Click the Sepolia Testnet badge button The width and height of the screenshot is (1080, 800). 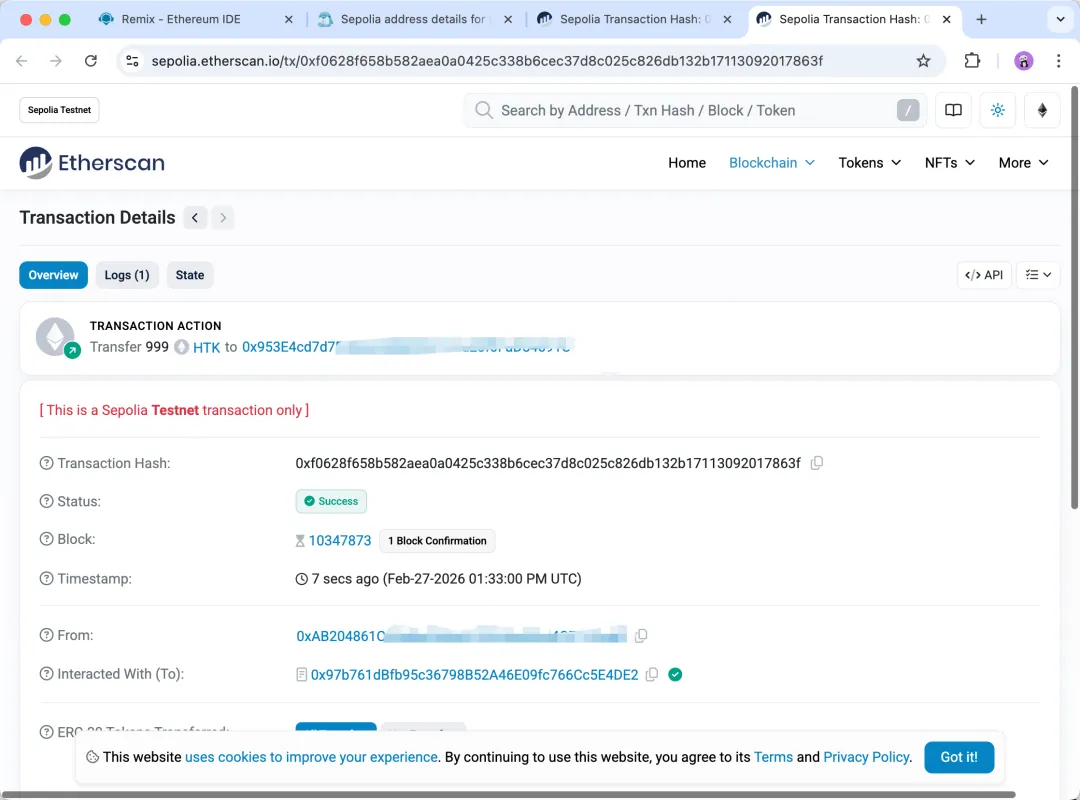pyautogui.click(x=59, y=110)
